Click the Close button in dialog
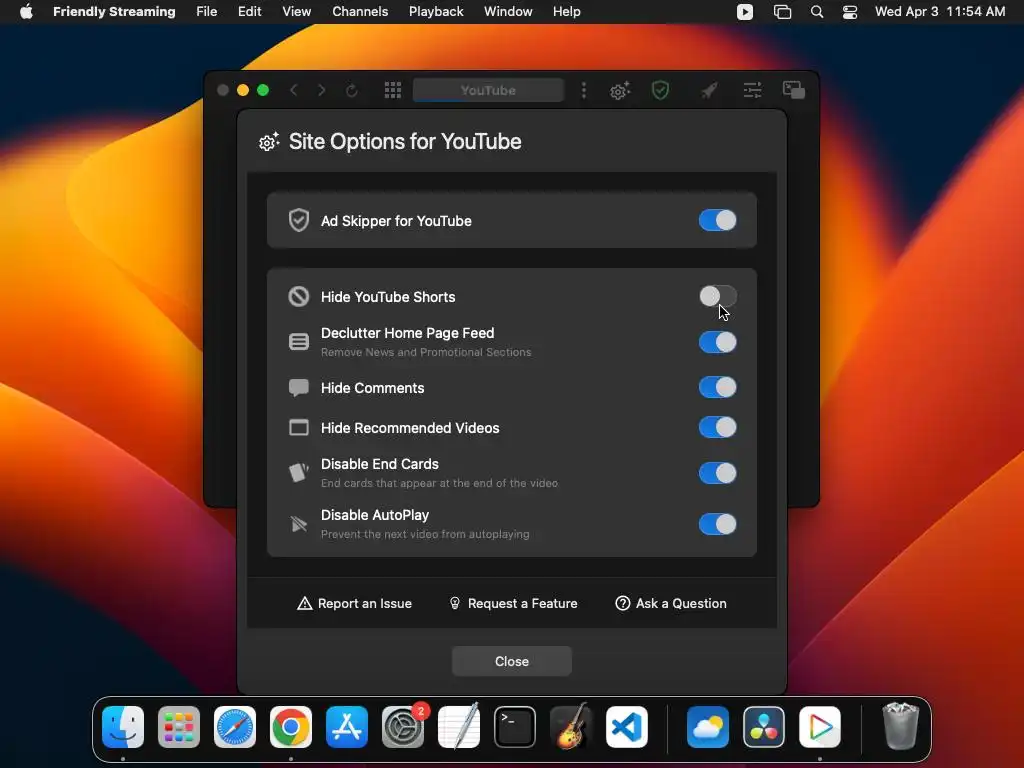The height and width of the screenshot is (768, 1024). tap(511, 661)
